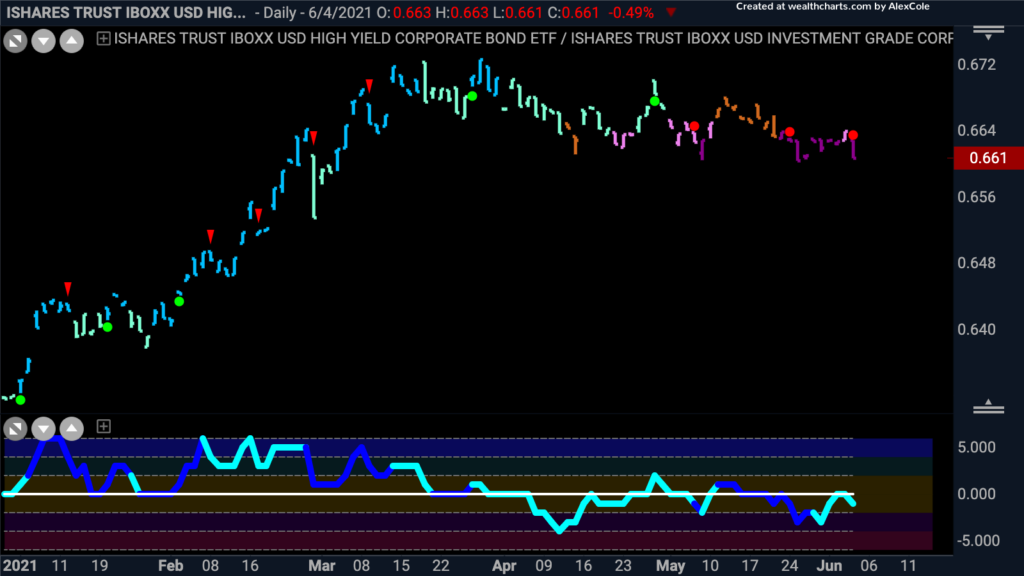Viewport: 1024px width, 576px height.
Task: Open the Daily timeframe label
Action: [283, 12]
